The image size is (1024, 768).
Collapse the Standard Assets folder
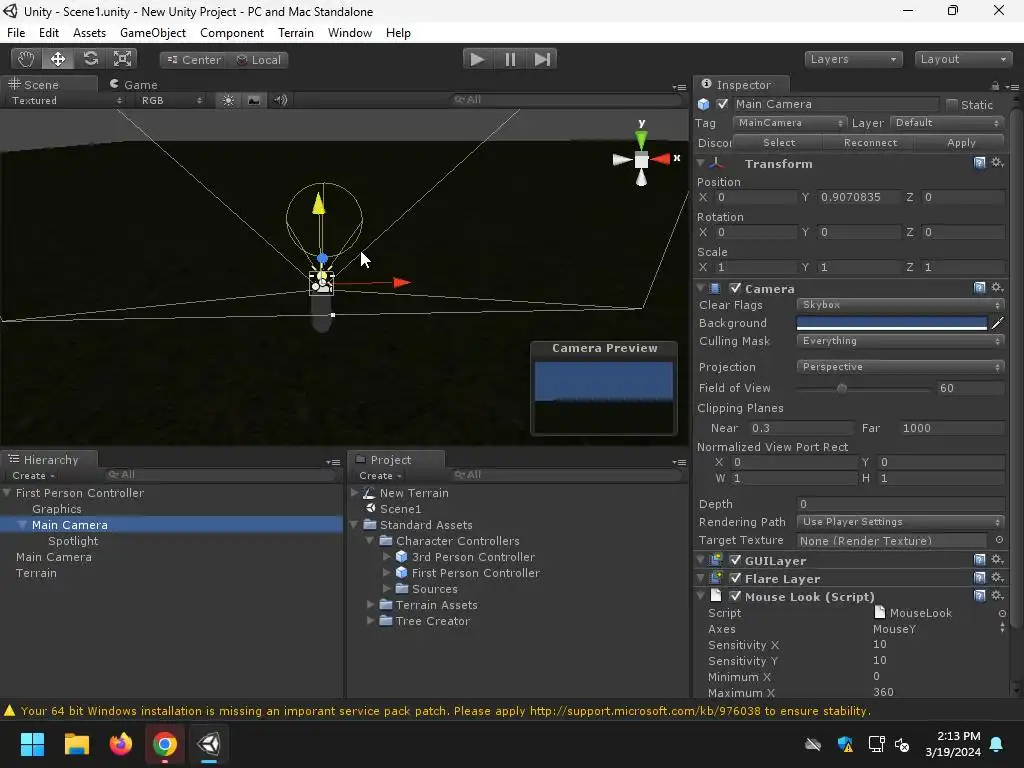point(355,525)
